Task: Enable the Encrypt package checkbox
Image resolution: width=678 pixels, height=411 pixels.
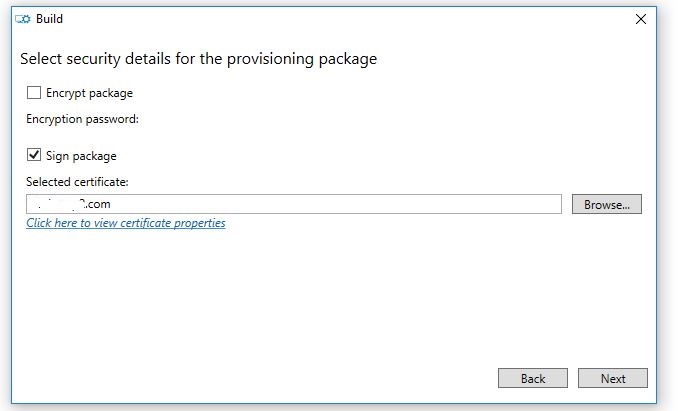Action: coord(34,93)
